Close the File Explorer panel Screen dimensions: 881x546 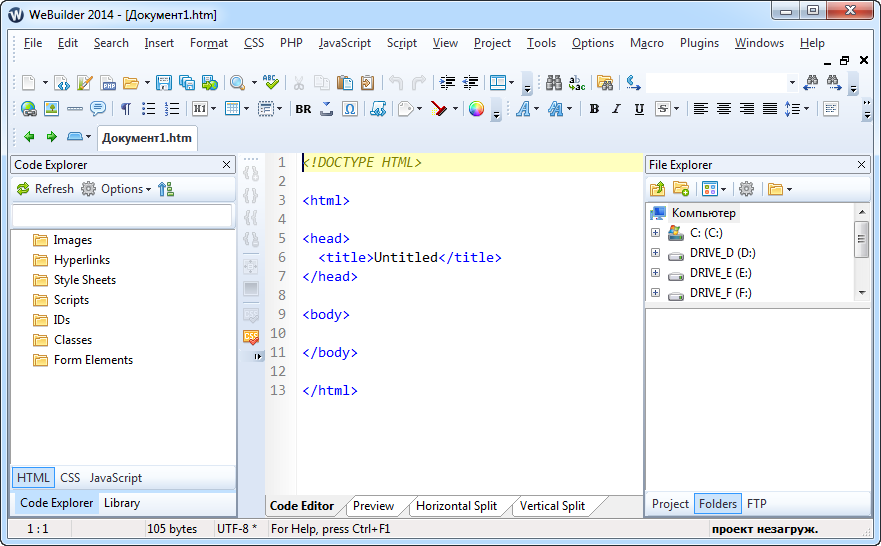[861, 165]
